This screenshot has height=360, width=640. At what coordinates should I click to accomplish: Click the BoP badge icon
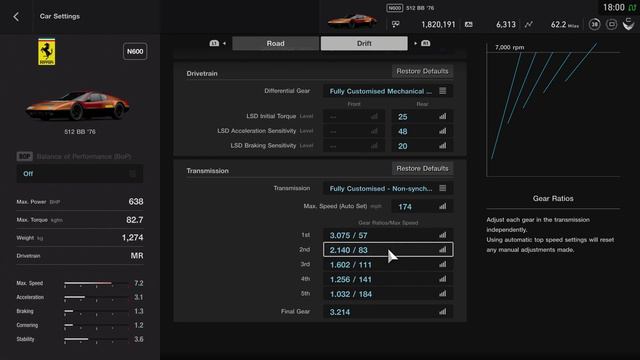24,156
